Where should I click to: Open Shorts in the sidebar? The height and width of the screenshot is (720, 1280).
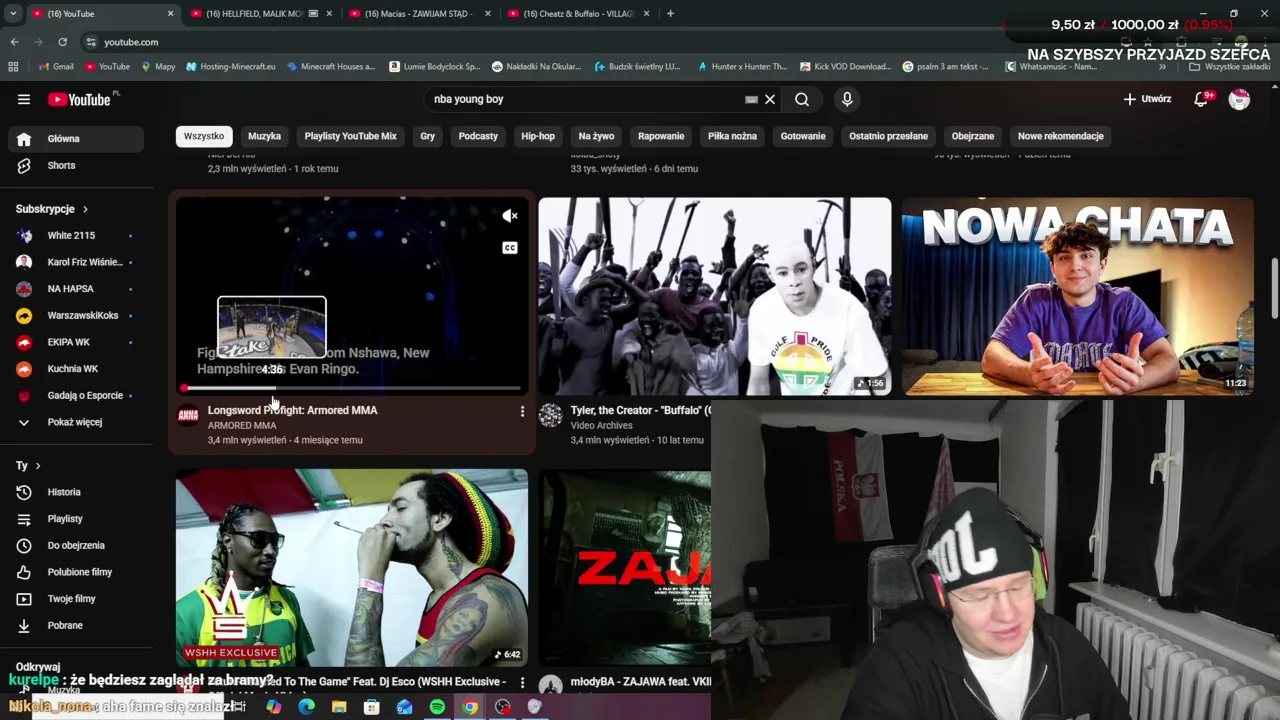77,165
